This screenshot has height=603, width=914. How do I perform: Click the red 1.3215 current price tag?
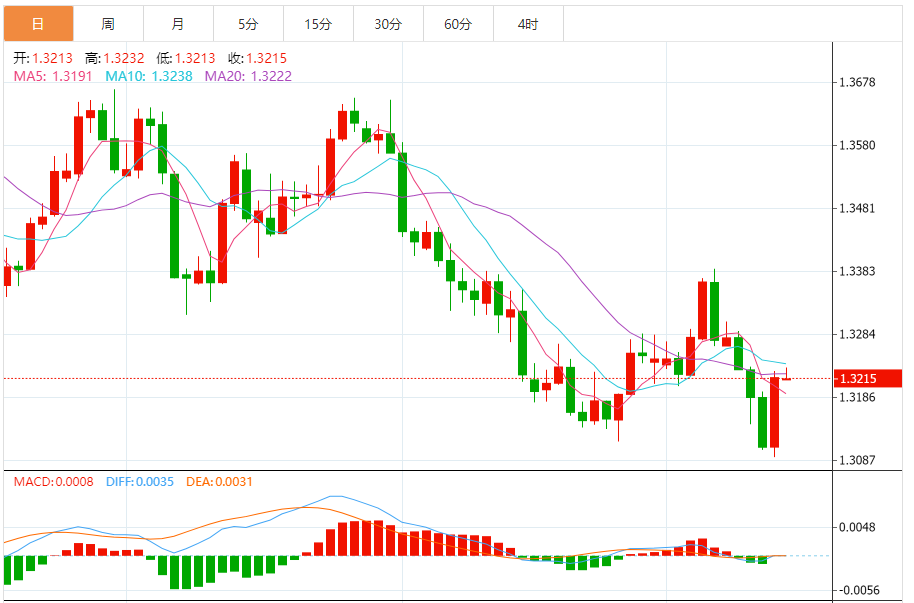(868, 378)
